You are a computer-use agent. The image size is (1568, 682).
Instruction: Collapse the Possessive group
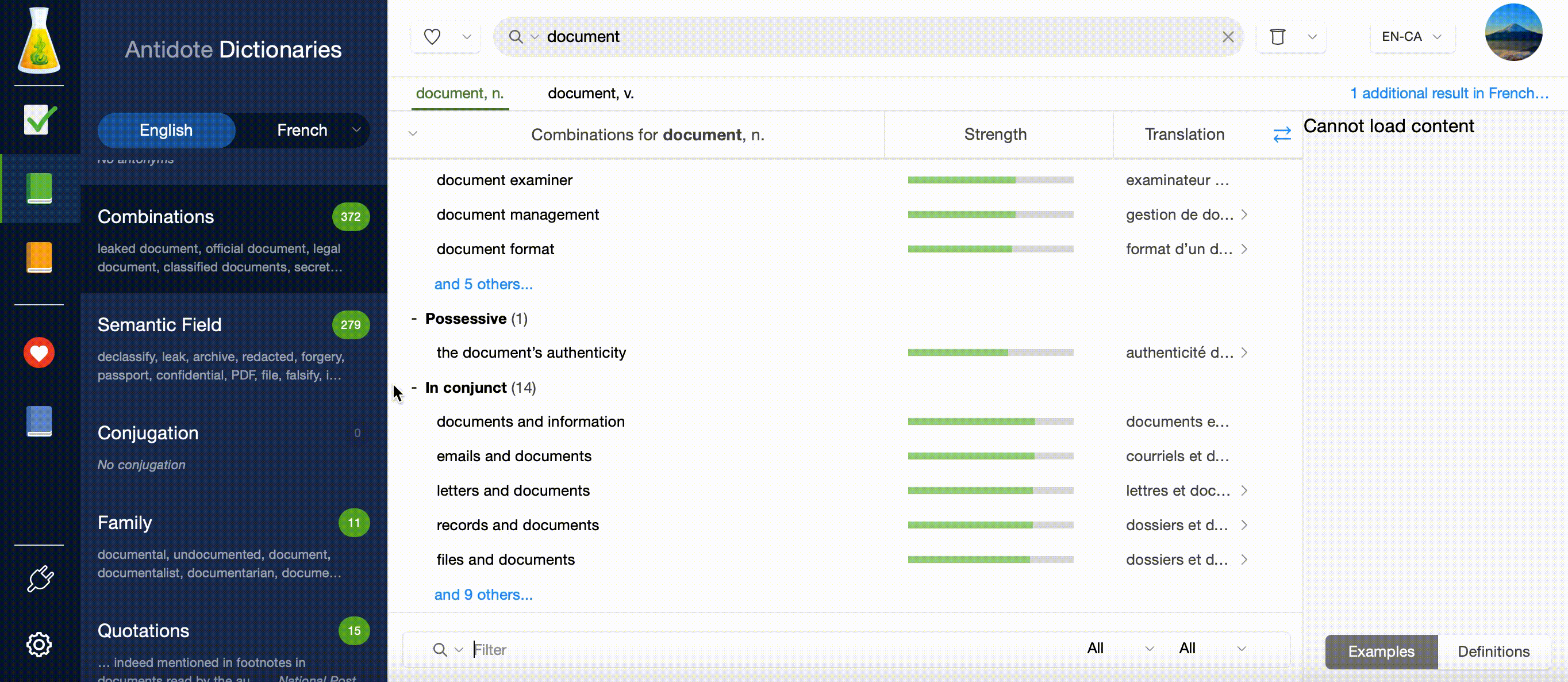(x=414, y=319)
